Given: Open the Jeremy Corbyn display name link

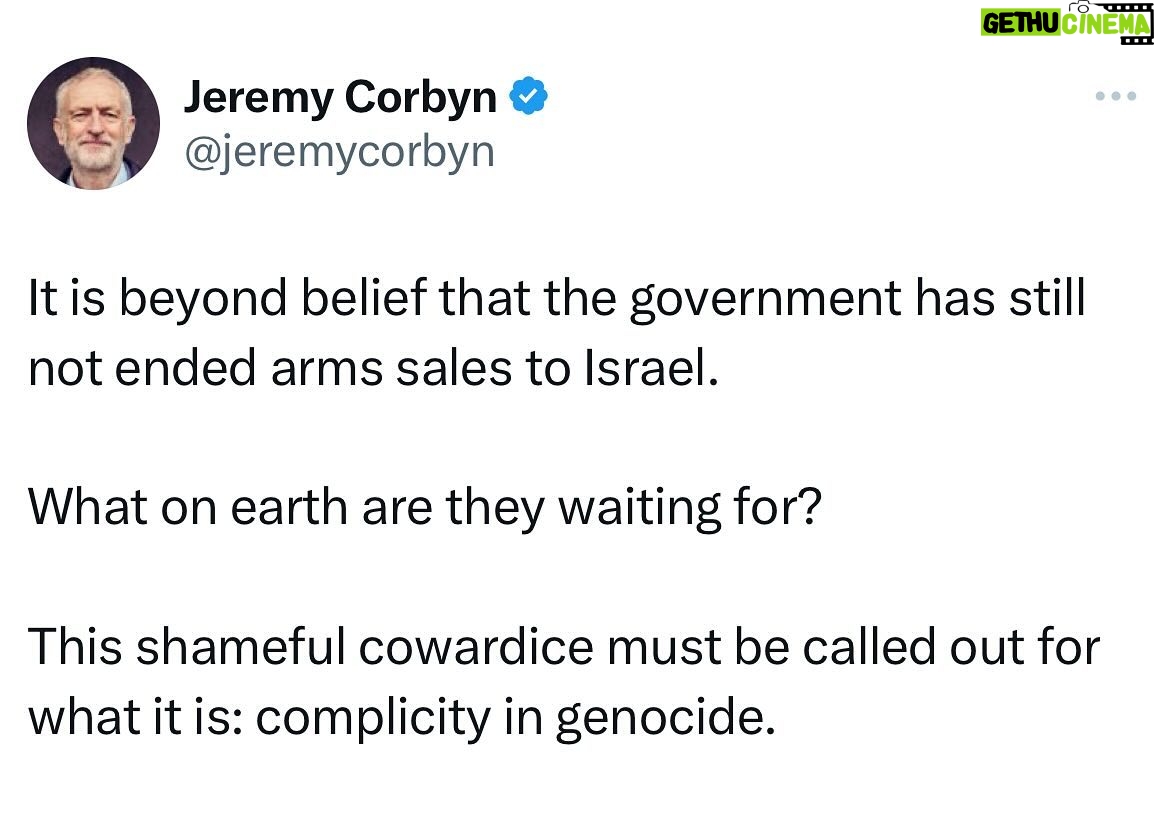Looking at the screenshot, I should coord(340,97).
